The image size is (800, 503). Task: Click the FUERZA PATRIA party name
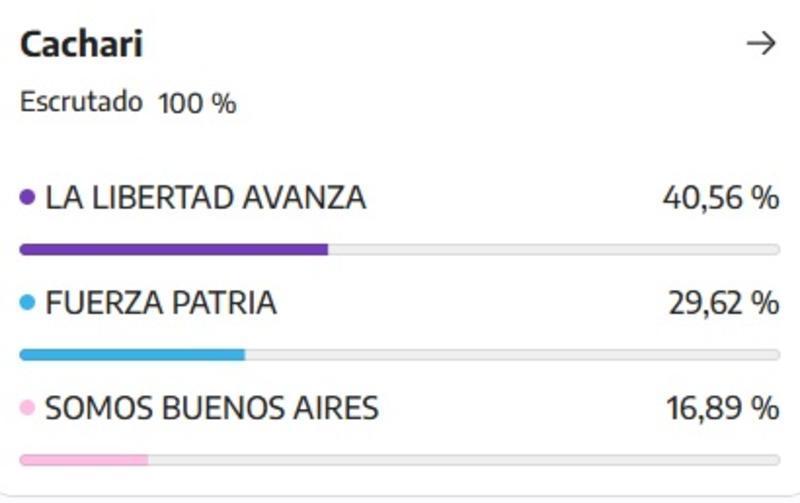161,303
